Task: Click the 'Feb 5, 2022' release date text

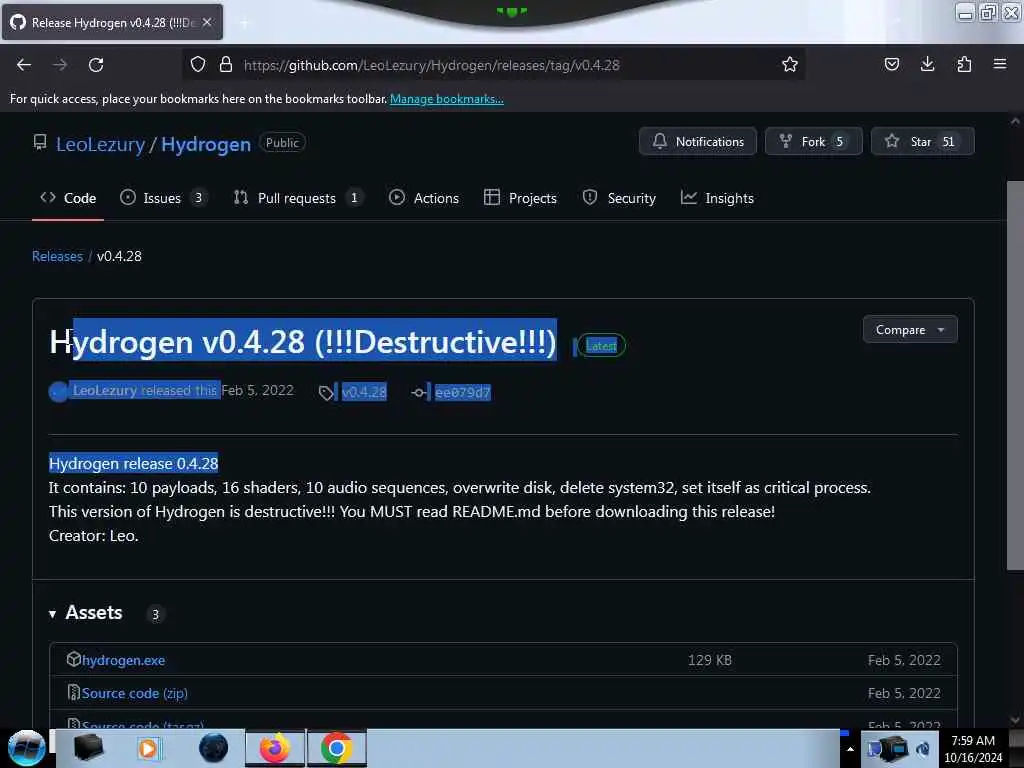Action: [257, 391]
